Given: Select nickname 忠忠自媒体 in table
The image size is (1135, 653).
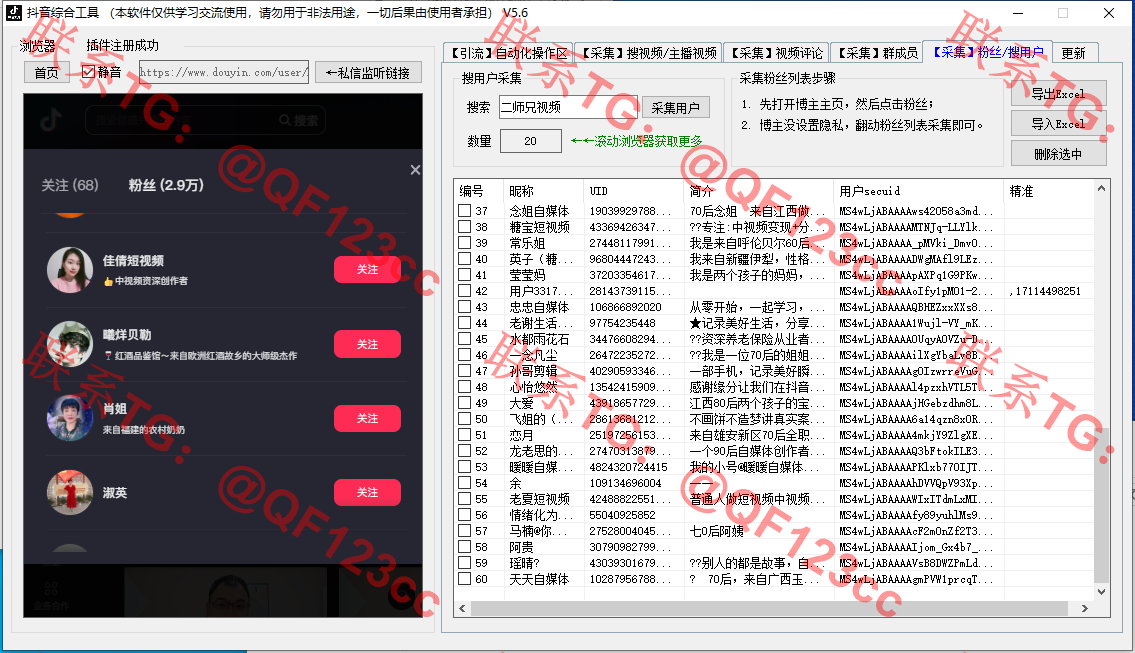Looking at the screenshot, I should click(539, 306).
